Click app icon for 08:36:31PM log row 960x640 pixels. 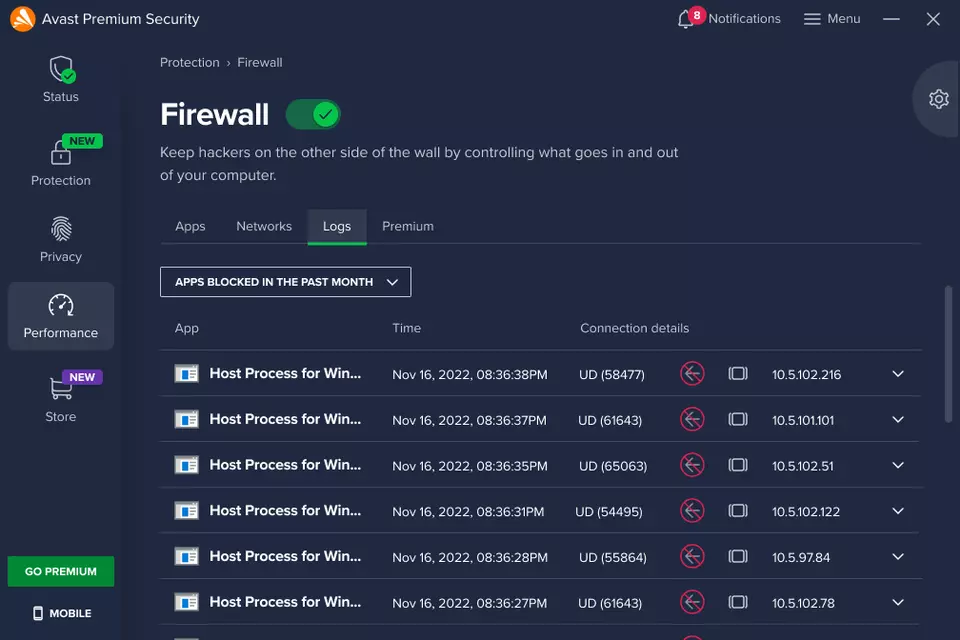(x=186, y=511)
